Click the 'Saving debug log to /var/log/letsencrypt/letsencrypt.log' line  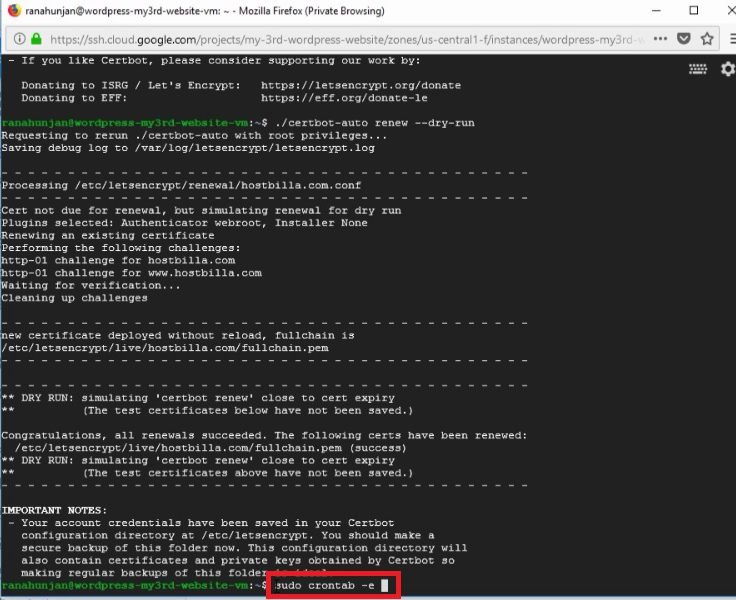[188, 148]
